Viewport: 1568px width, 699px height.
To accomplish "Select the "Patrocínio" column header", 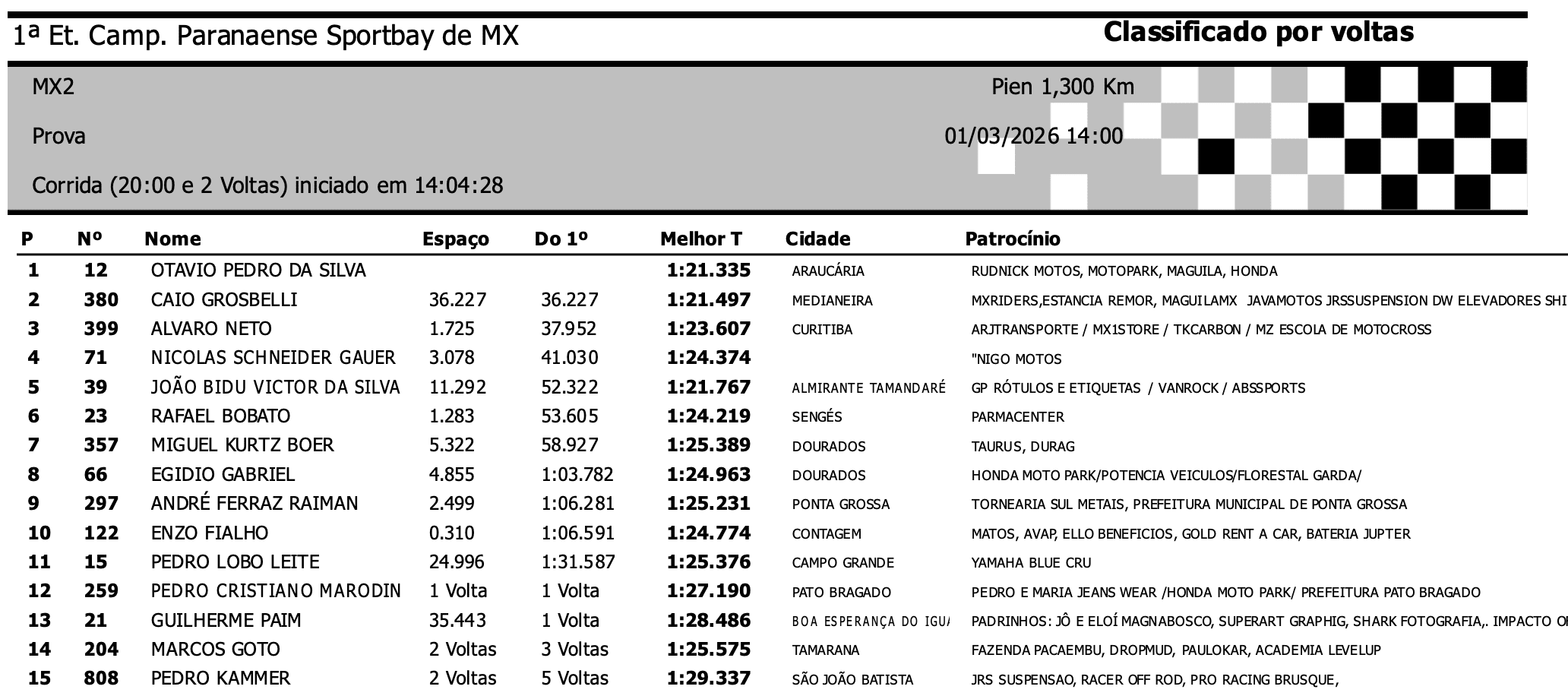I will [1012, 239].
